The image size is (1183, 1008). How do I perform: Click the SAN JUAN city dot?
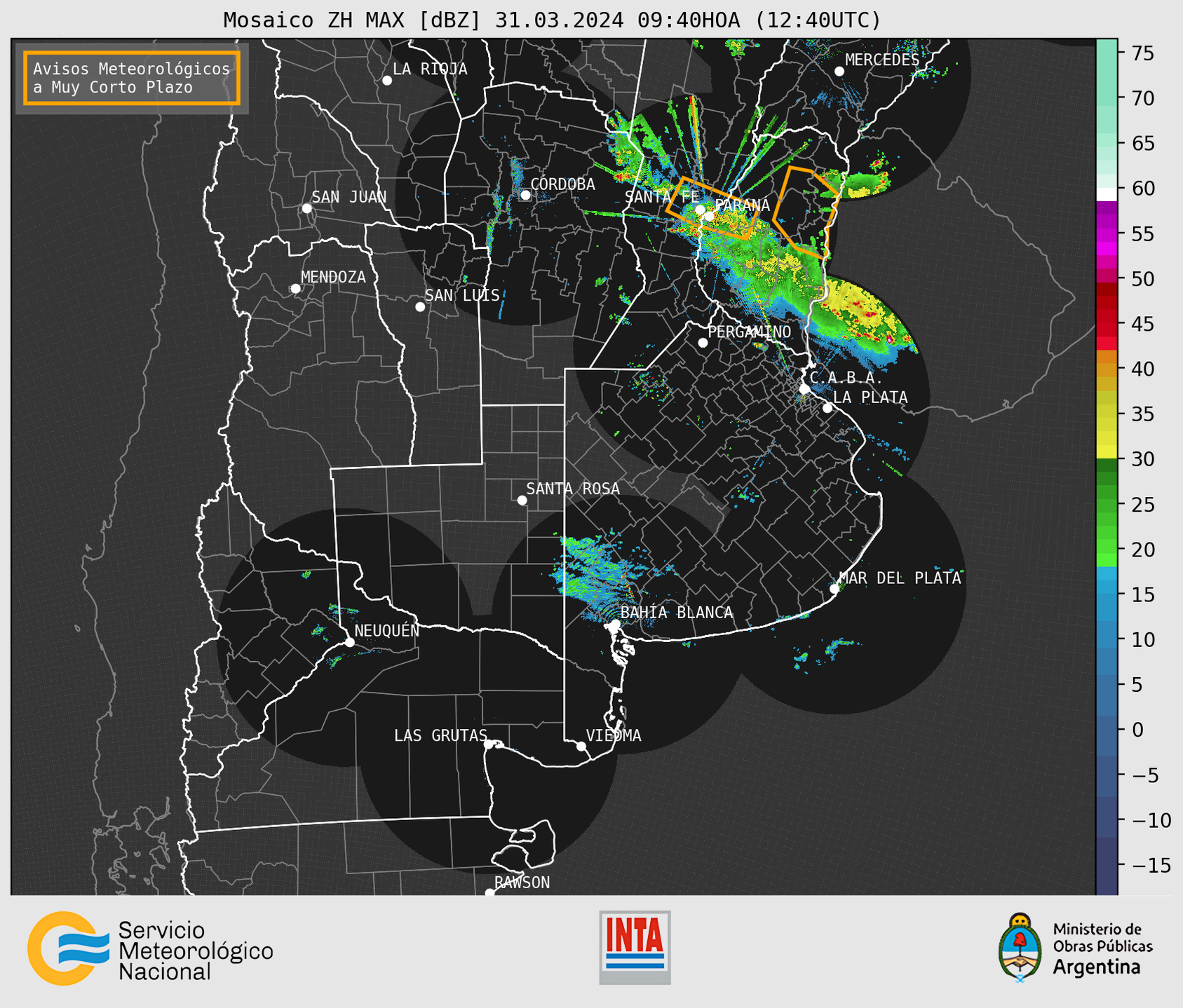point(306,208)
